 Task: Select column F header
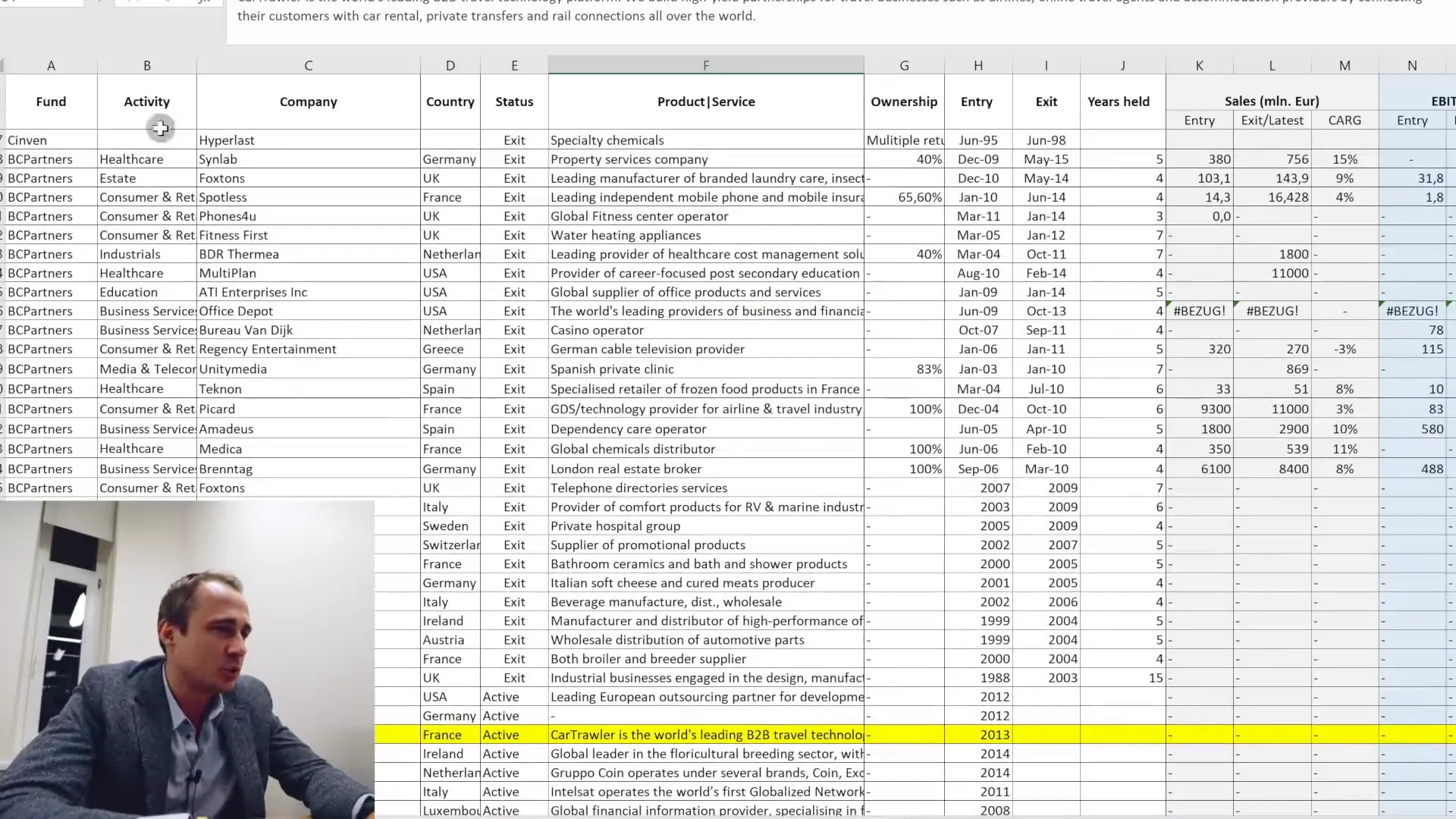[706, 65]
